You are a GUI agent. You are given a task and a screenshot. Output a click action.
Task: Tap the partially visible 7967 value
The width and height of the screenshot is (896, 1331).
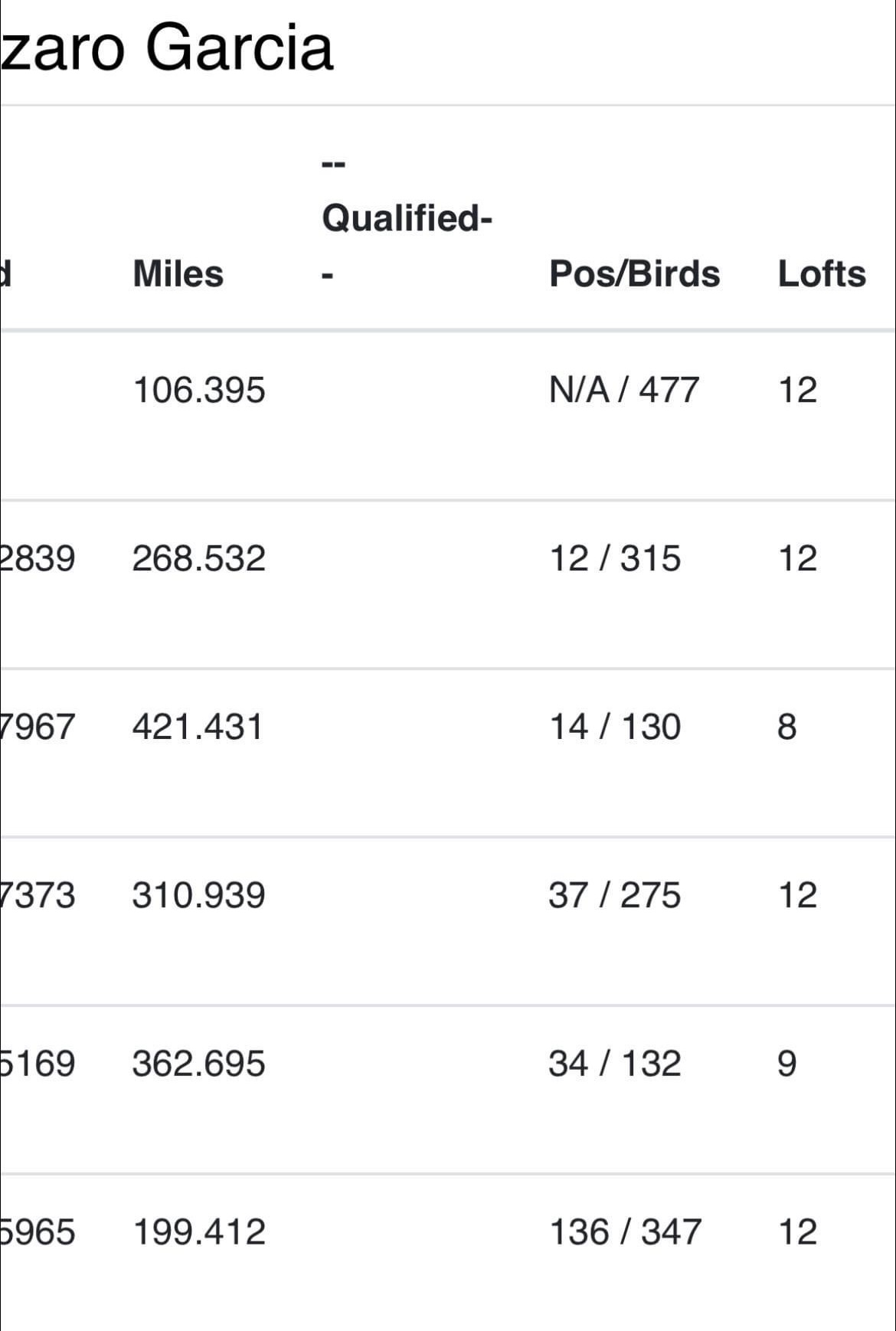tap(38, 727)
